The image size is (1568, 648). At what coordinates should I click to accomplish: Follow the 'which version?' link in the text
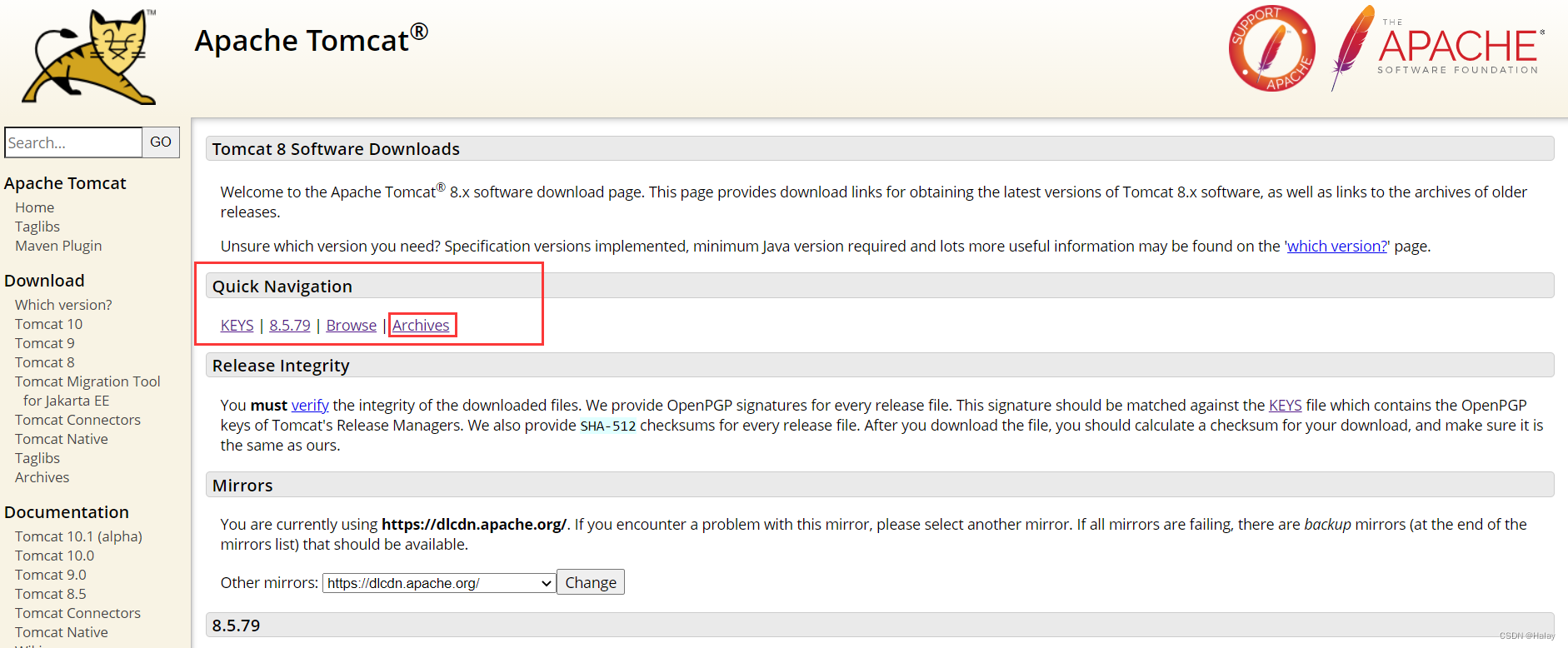1337,247
